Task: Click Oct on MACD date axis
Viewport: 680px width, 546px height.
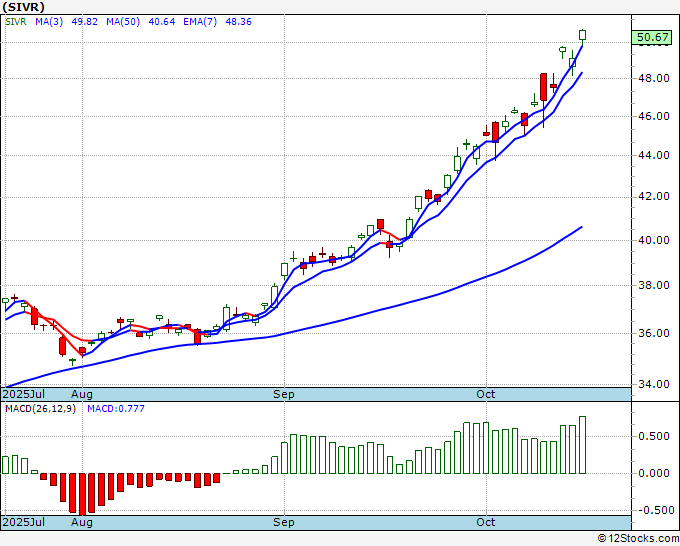Action: coord(486,522)
